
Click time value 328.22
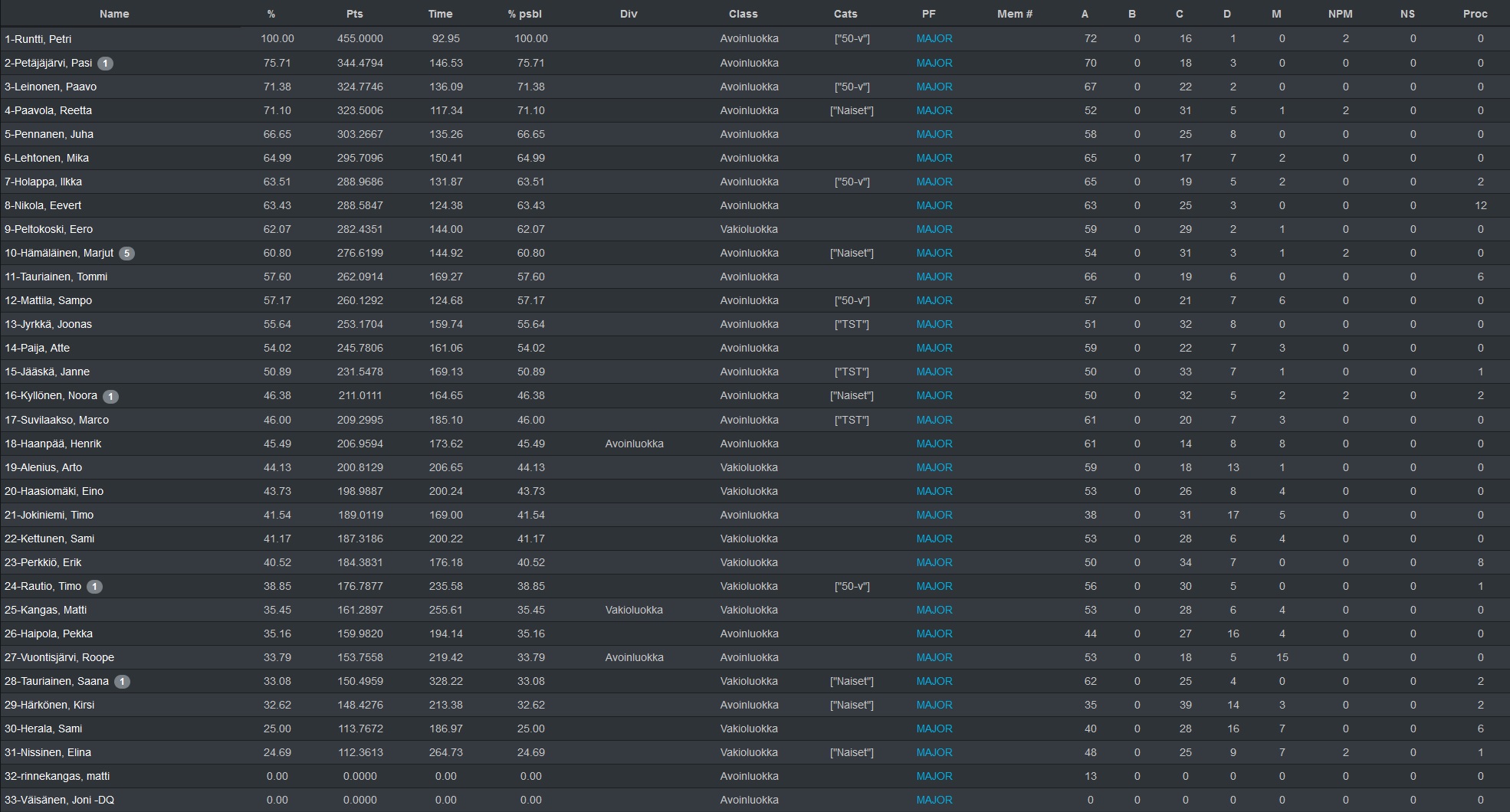(446, 681)
